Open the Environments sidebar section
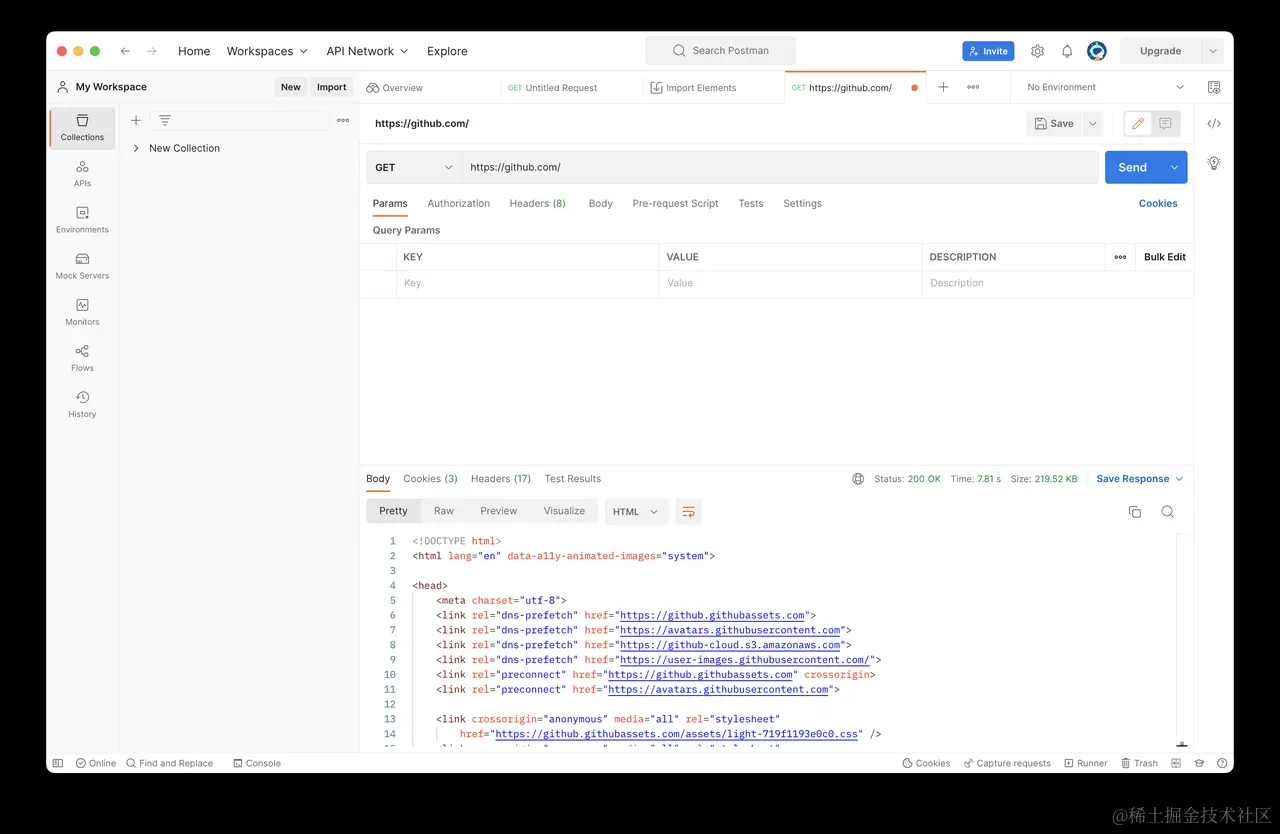The image size is (1280, 834). [82, 220]
